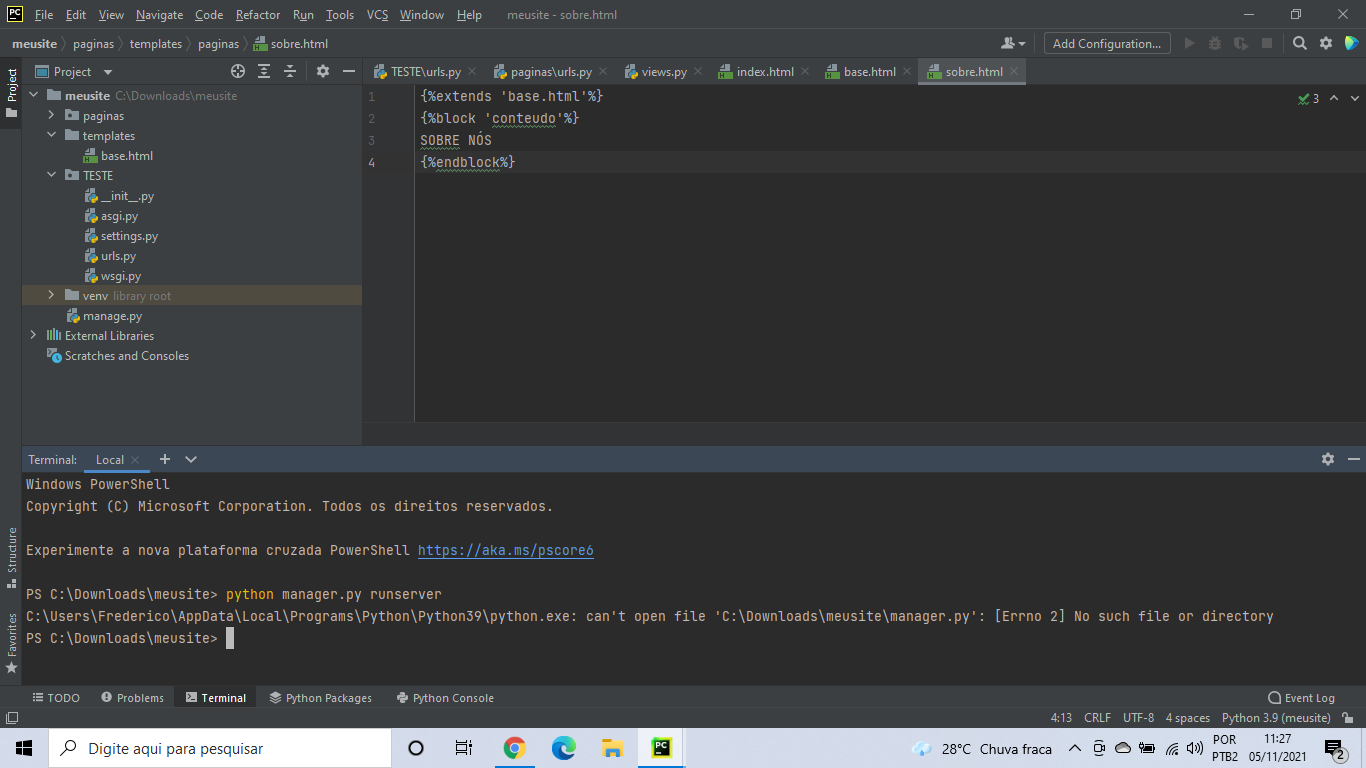Open the Project view dropdown
Image resolution: width=1366 pixels, height=768 pixels.
point(108,72)
